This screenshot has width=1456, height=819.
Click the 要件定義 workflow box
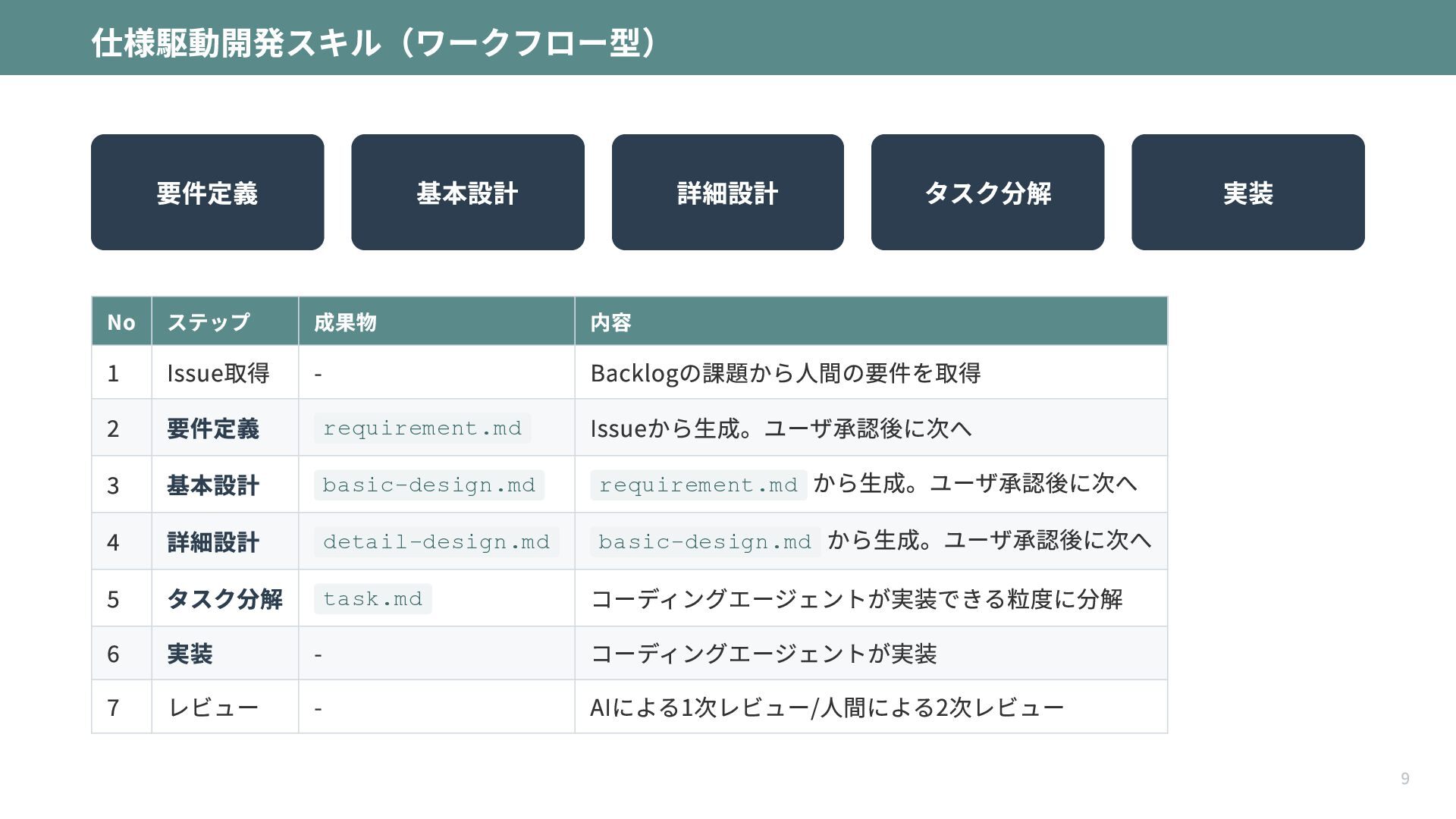[x=207, y=193]
